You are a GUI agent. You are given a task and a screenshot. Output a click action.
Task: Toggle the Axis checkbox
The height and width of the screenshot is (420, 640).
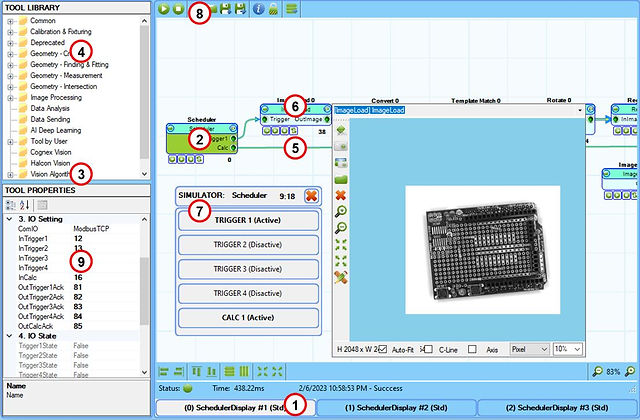click(x=472, y=349)
